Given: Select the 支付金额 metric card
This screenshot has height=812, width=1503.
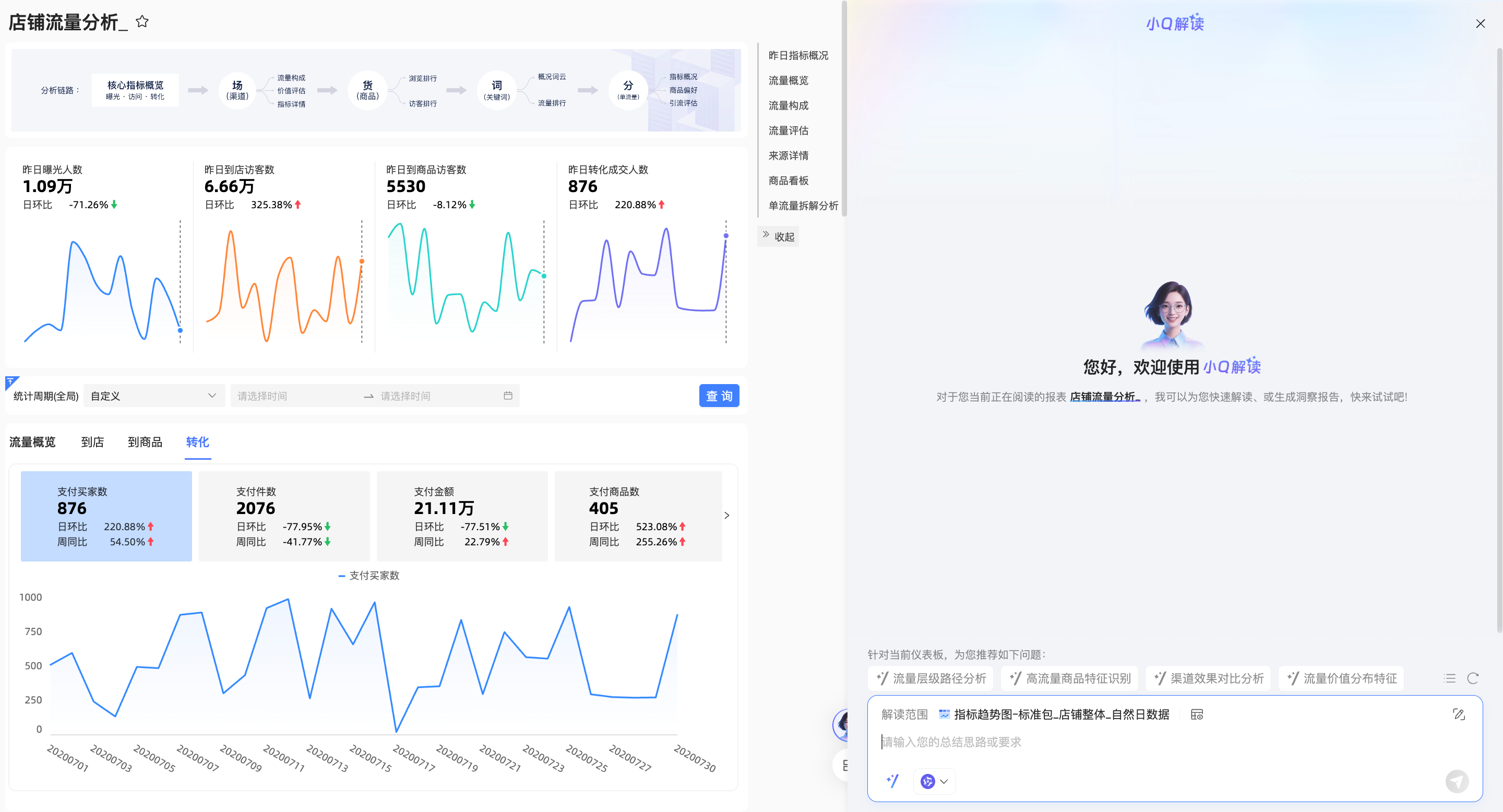Looking at the screenshot, I should (461, 516).
